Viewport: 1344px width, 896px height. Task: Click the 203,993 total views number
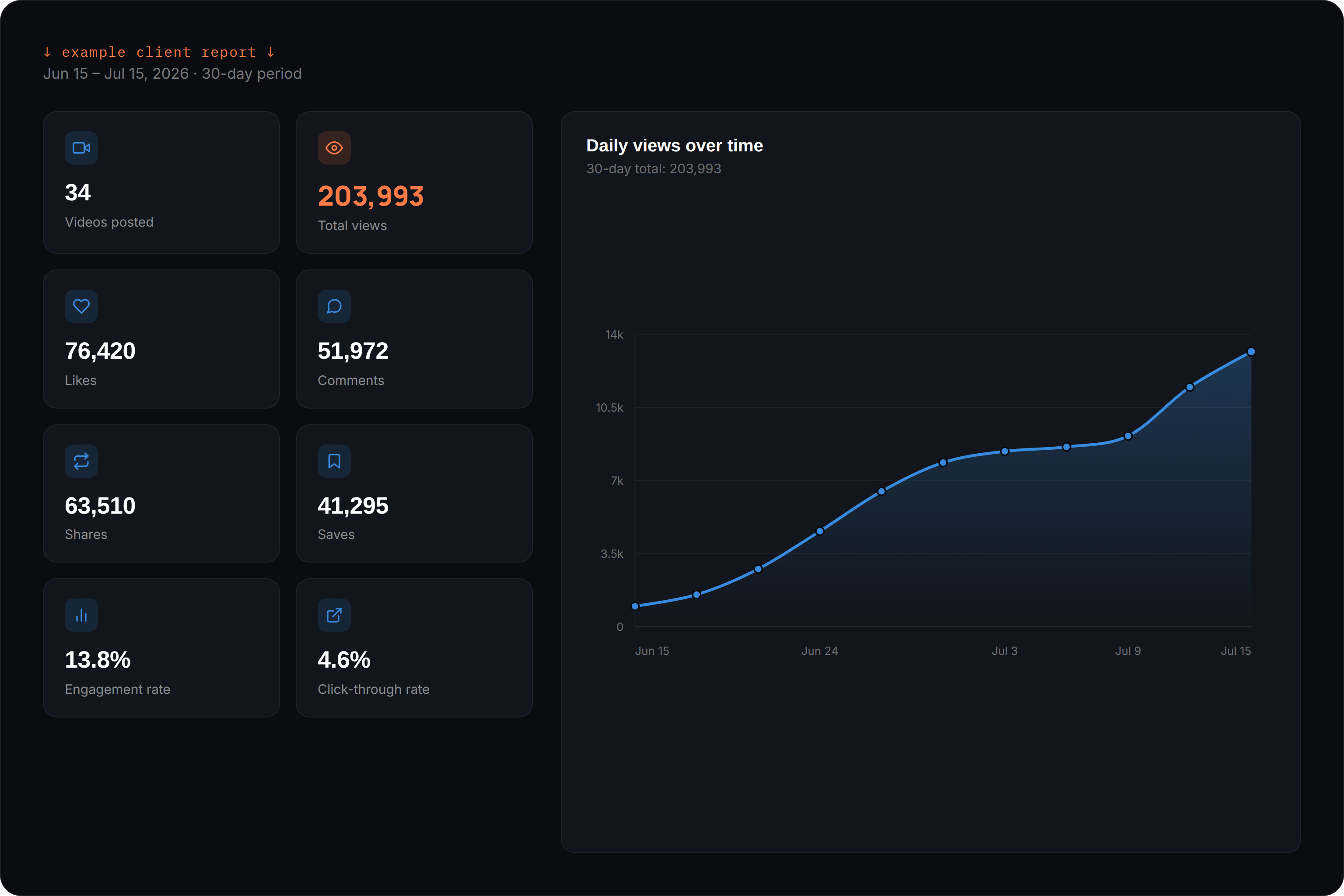click(371, 196)
